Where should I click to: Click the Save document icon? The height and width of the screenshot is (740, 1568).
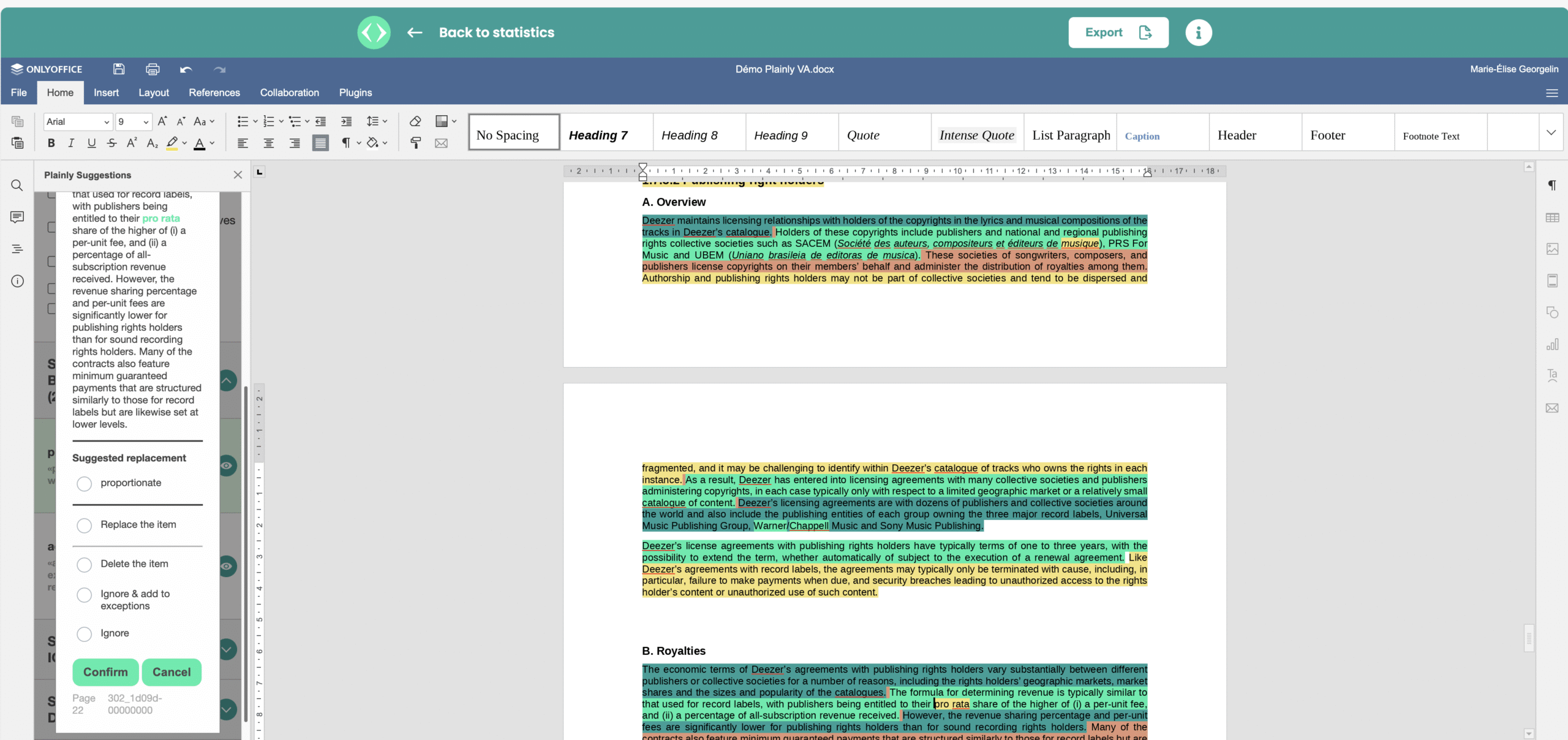coord(119,69)
